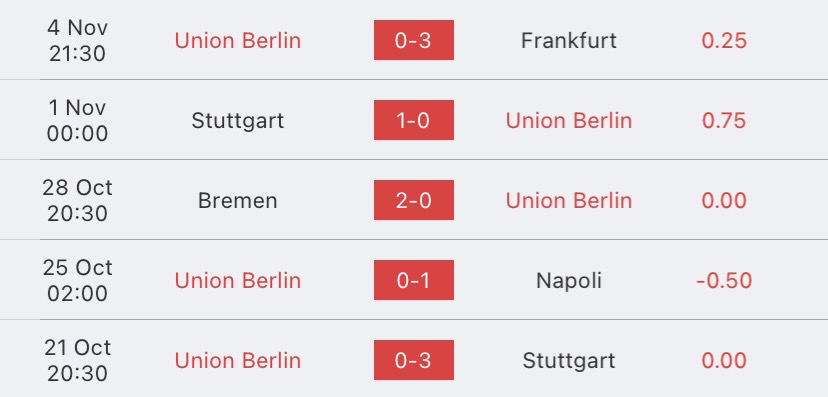Image resolution: width=828 pixels, height=397 pixels.
Task: Click Union Berlin in the 21 Oct match
Action: point(238,361)
